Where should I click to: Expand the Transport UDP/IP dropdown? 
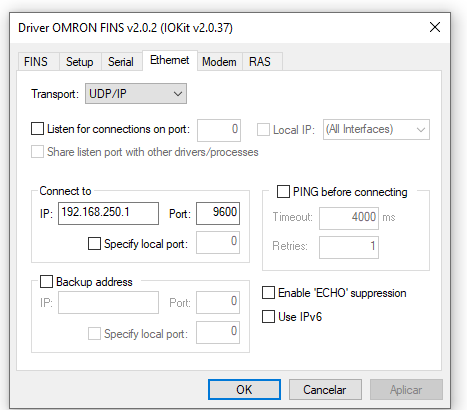[x=136, y=94]
